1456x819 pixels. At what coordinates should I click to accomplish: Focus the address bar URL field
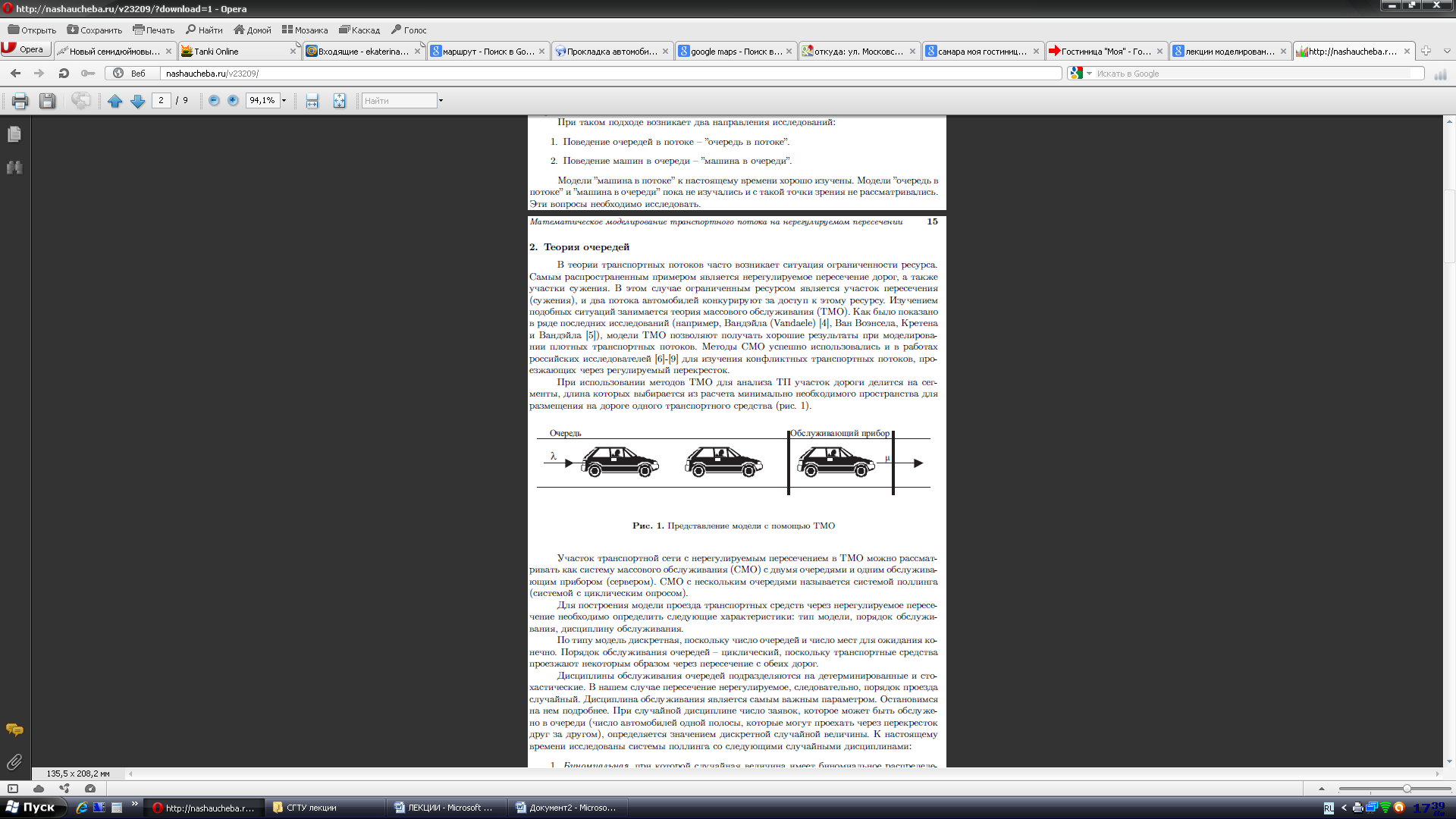(610, 74)
